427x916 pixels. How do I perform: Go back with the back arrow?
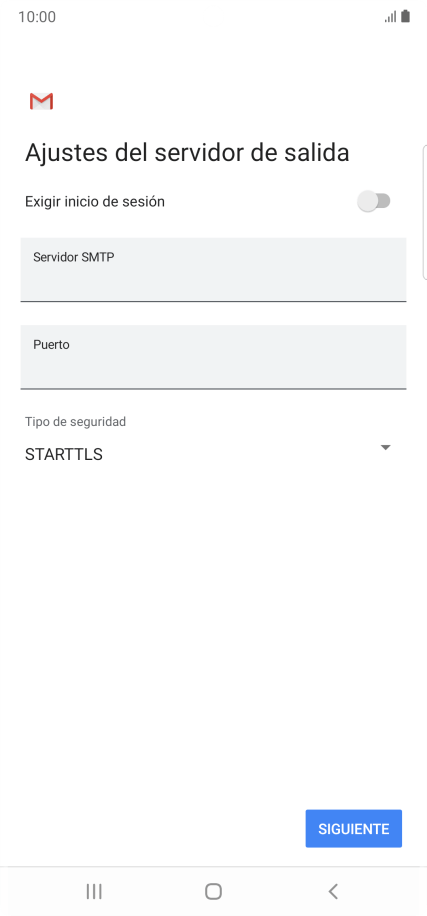tap(333, 891)
